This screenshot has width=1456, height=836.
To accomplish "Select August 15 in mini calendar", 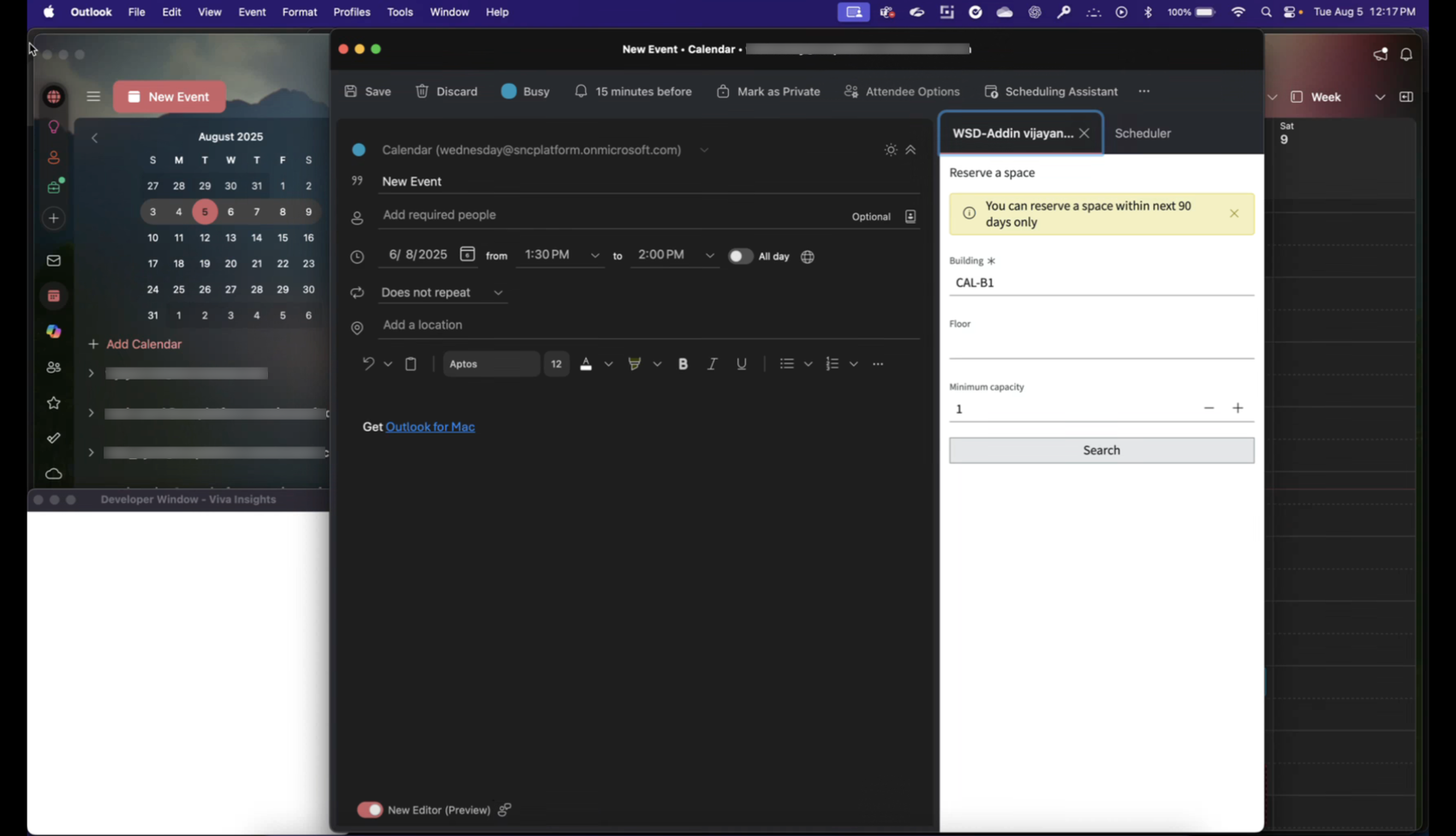I will [x=283, y=238].
